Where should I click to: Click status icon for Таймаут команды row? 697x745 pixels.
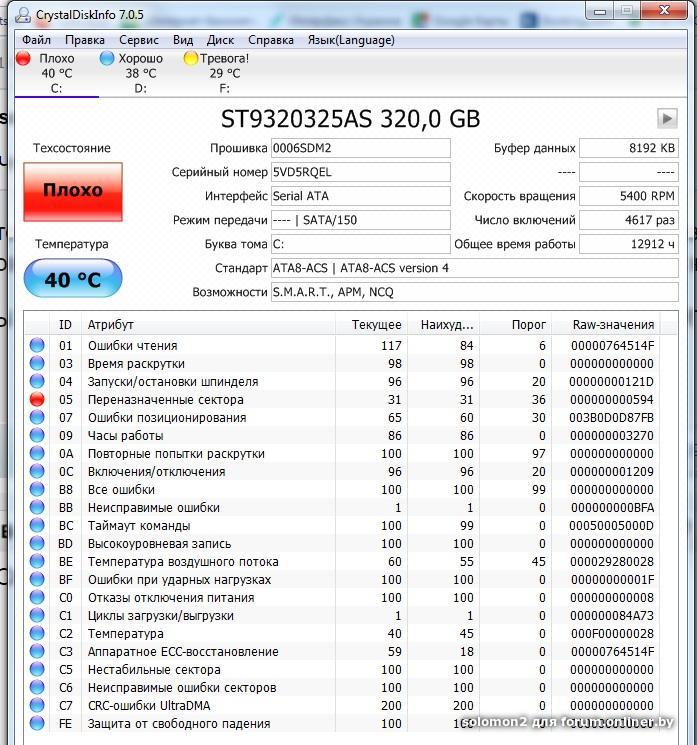click(37, 525)
